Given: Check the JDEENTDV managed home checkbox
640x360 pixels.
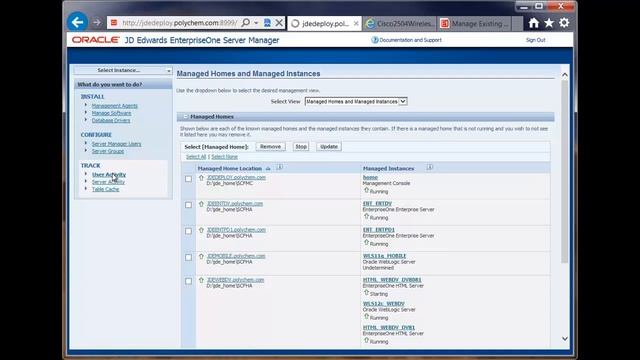Looking at the screenshot, I should click(x=188, y=205).
